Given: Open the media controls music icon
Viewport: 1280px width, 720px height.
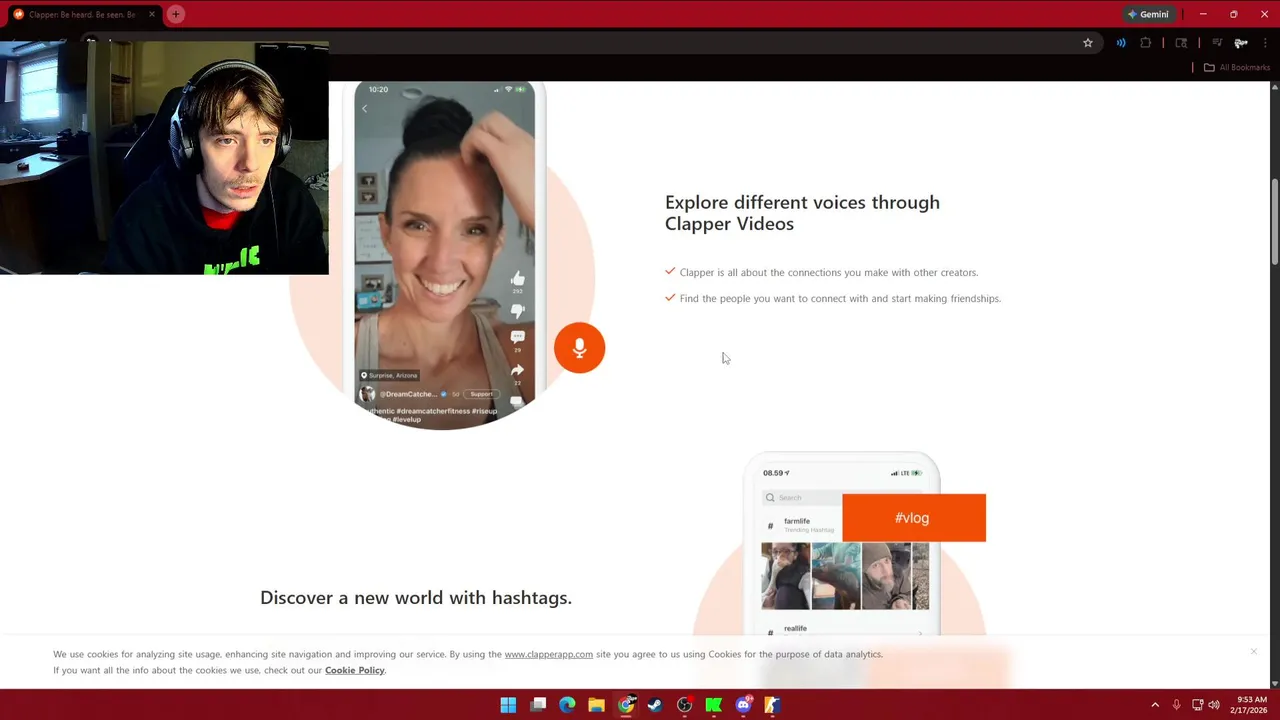Looking at the screenshot, I should click(1217, 43).
